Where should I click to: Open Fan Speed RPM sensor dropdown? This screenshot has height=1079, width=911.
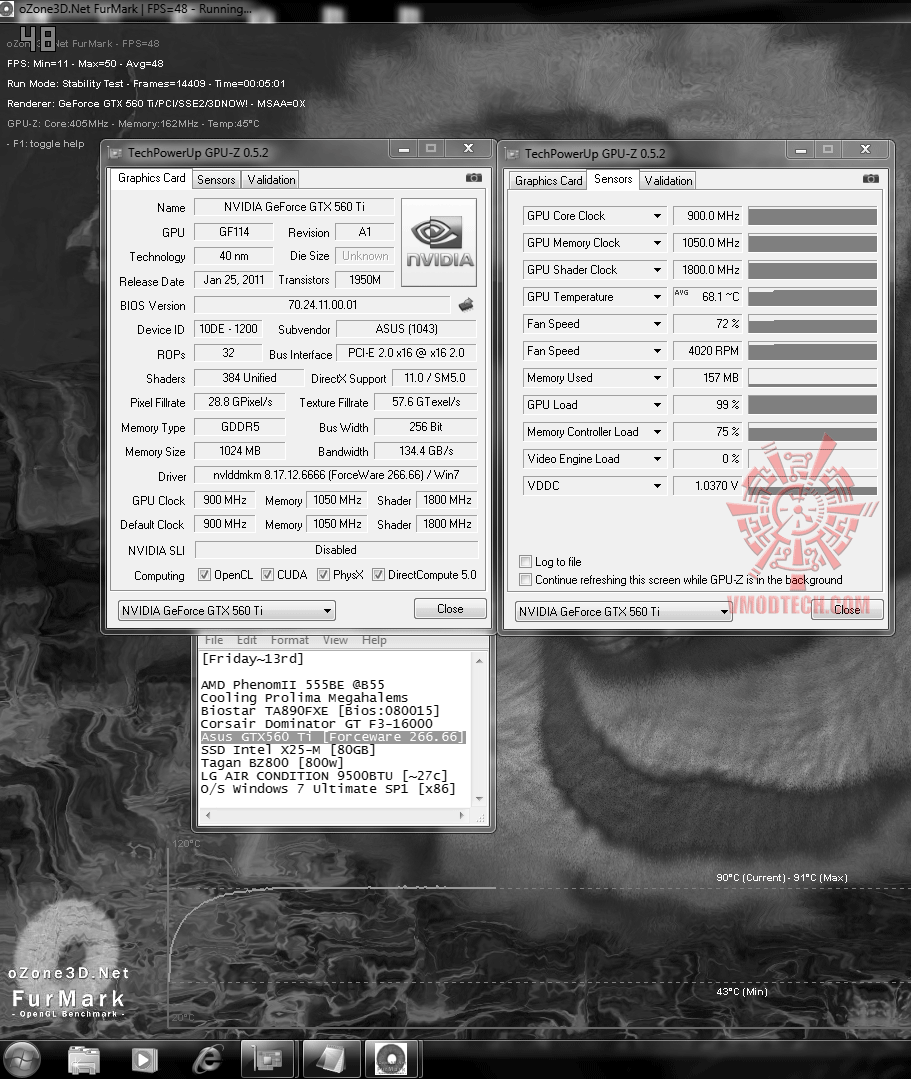(x=657, y=351)
